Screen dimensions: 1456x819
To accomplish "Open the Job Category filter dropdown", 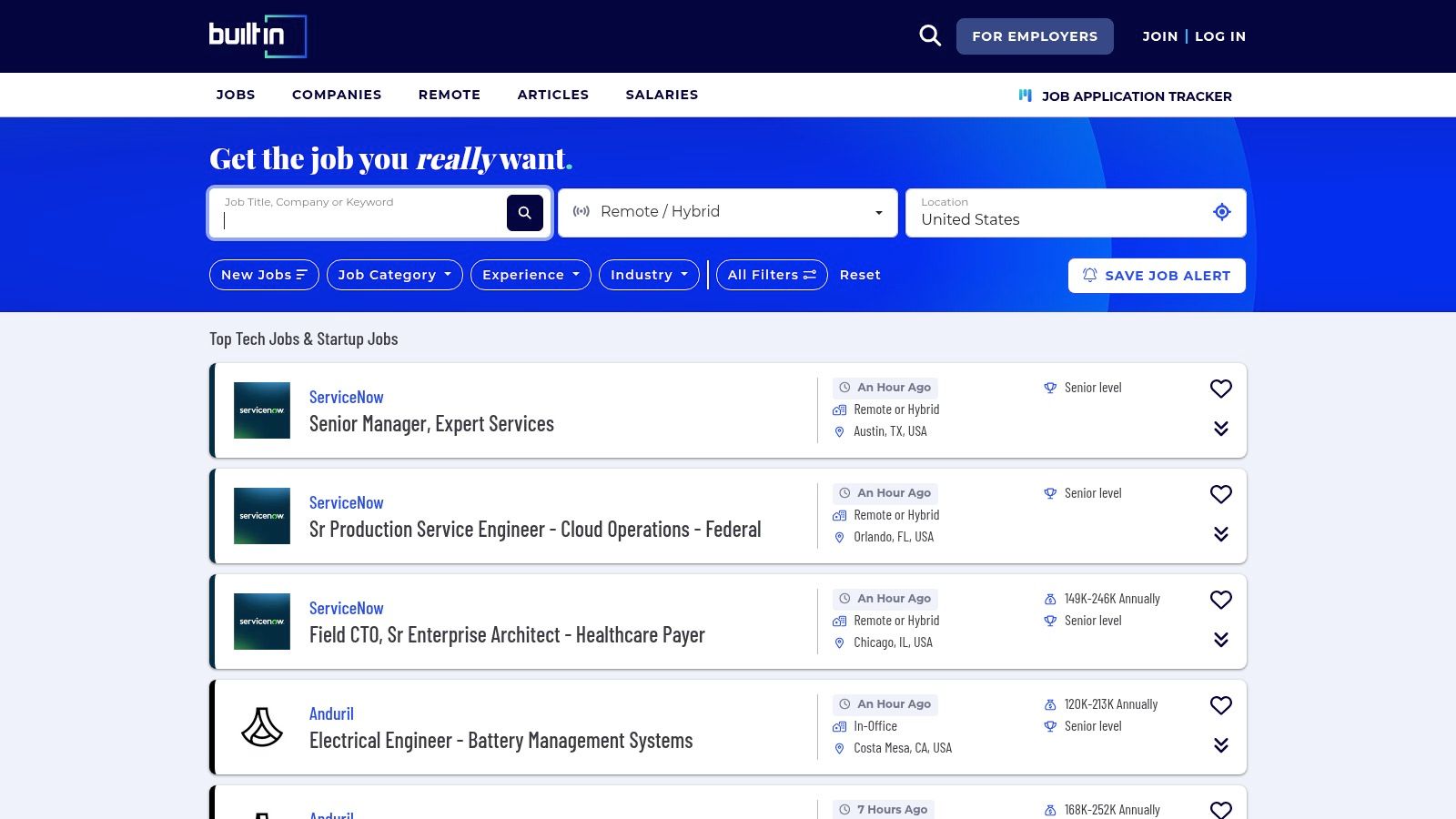I will coord(394,275).
